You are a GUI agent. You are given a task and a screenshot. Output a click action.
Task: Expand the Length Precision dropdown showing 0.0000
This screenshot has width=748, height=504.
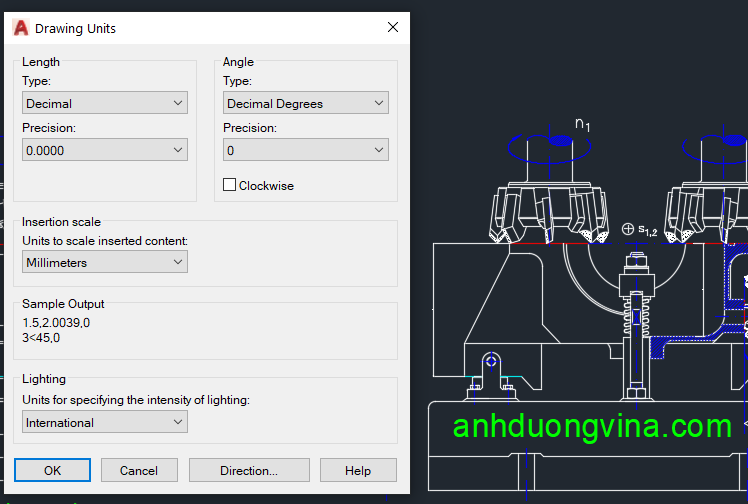[x=105, y=150]
